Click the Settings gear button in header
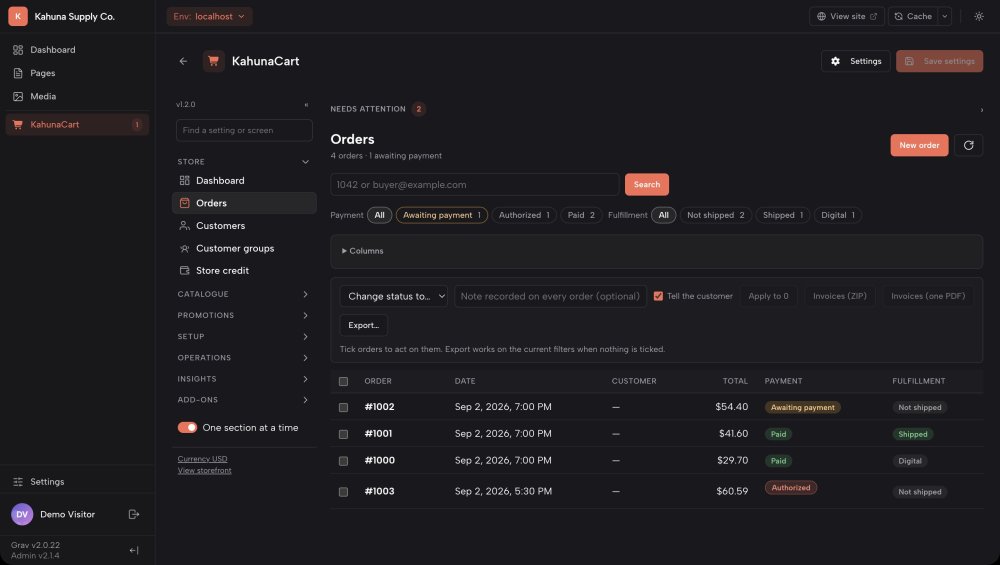The image size is (1000, 565). click(x=855, y=61)
